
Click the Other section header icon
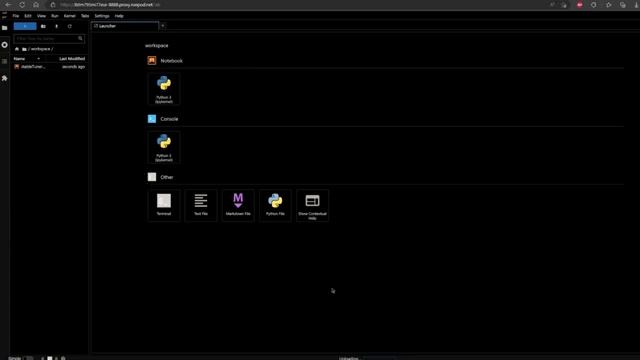pyautogui.click(x=152, y=177)
